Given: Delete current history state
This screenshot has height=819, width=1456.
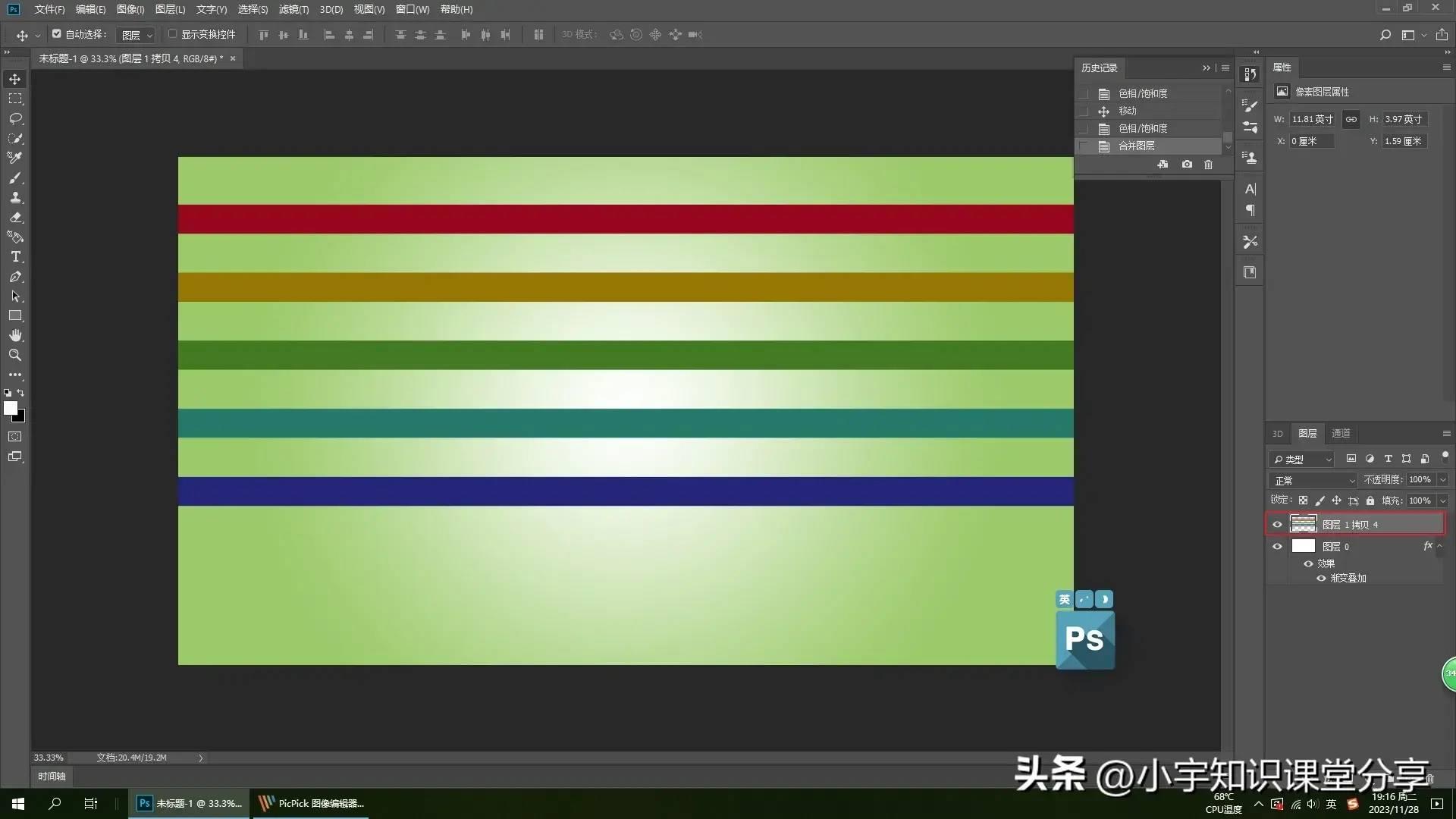Looking at the screenshot, I should tap(1209, 164).
